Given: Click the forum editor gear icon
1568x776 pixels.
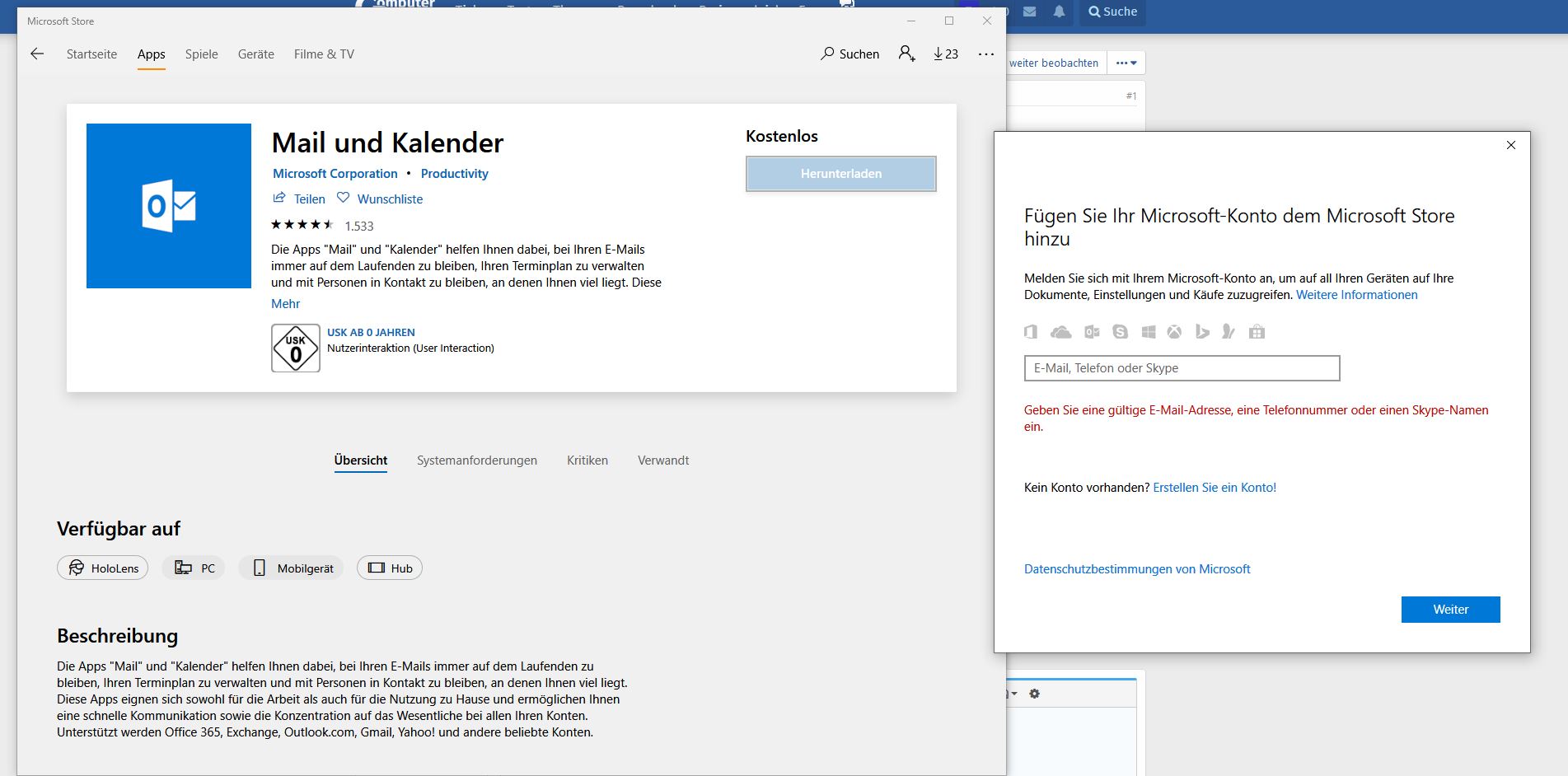Looking at the screenshot, I should tap(1035, 694).
